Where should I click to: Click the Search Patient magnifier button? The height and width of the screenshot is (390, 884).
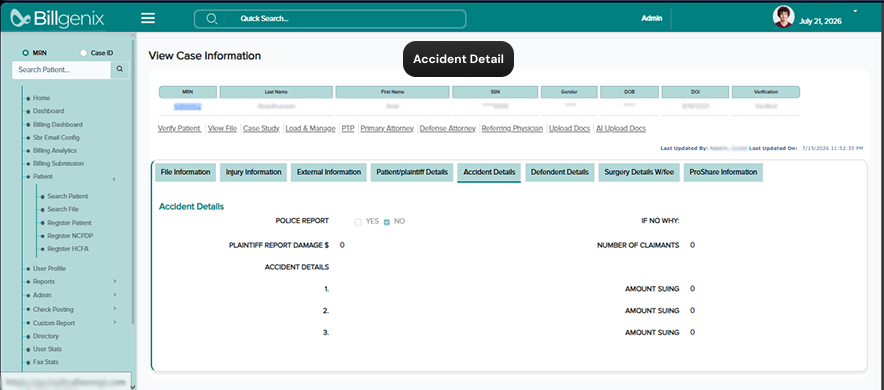[120, 70]
